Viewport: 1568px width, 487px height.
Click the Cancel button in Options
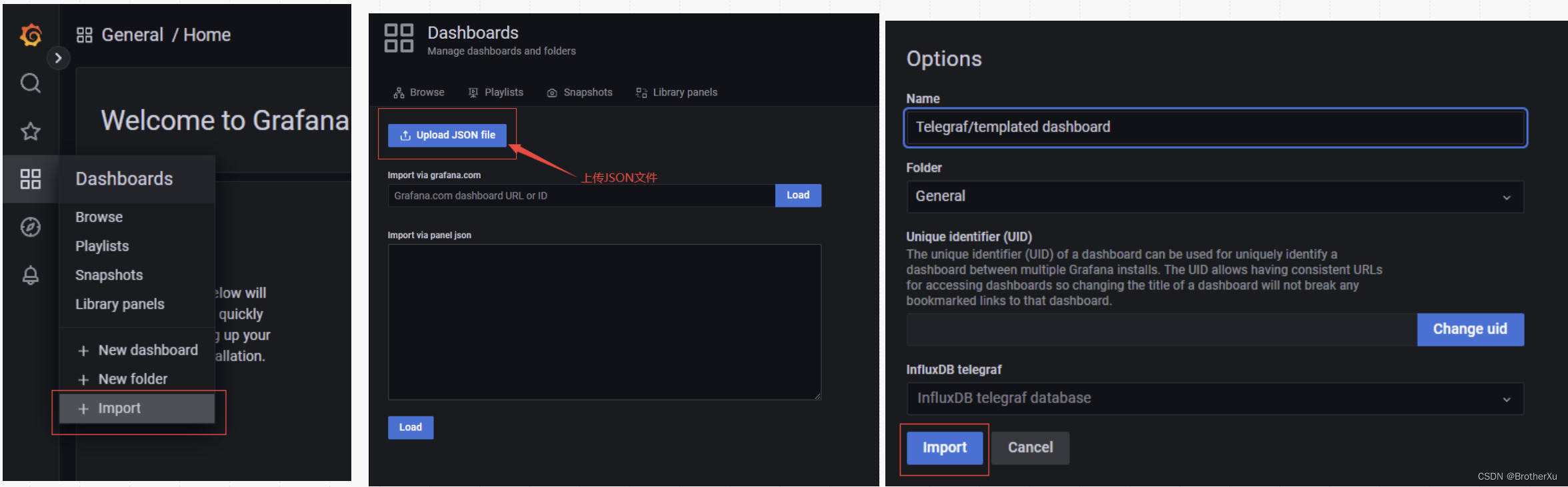[1030, 448]
